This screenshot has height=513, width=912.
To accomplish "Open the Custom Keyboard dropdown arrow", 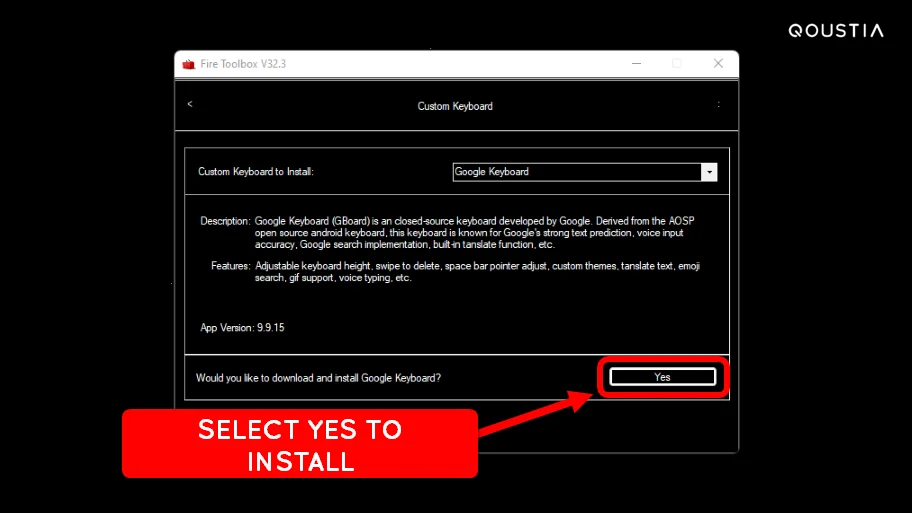I will [x=709, y=172].
